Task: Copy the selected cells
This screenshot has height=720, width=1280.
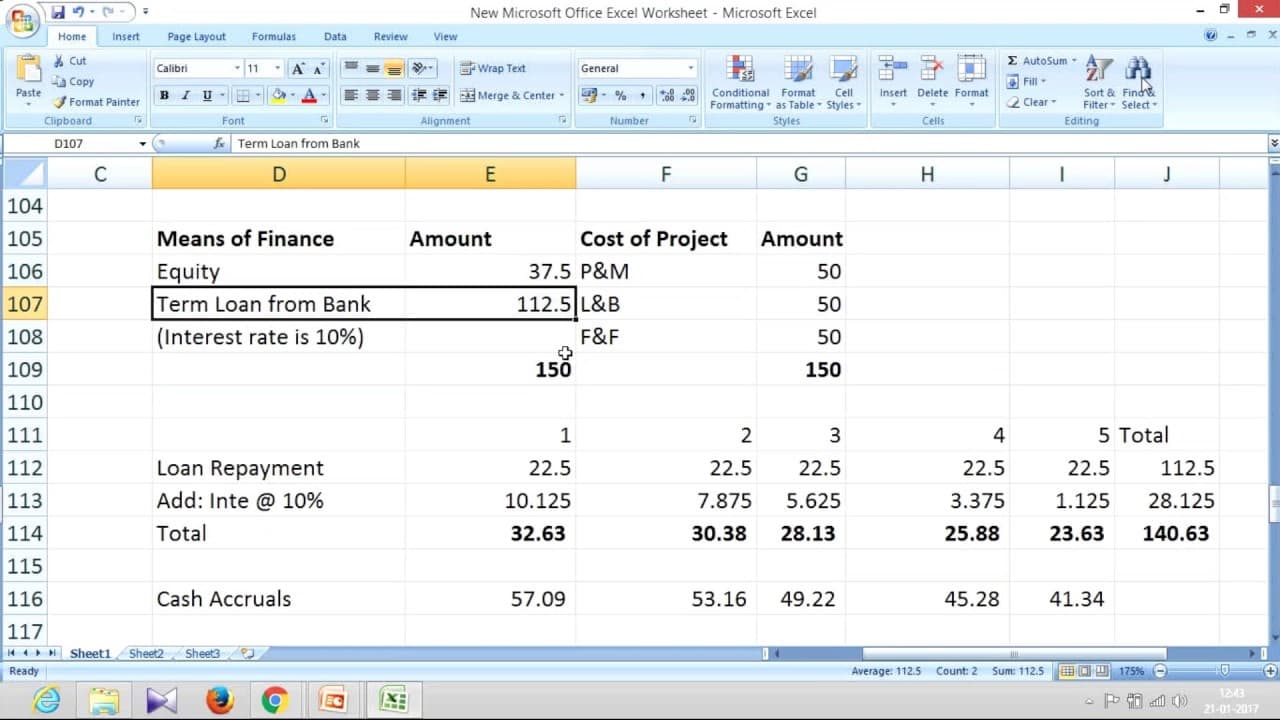Action: point(73,82)
